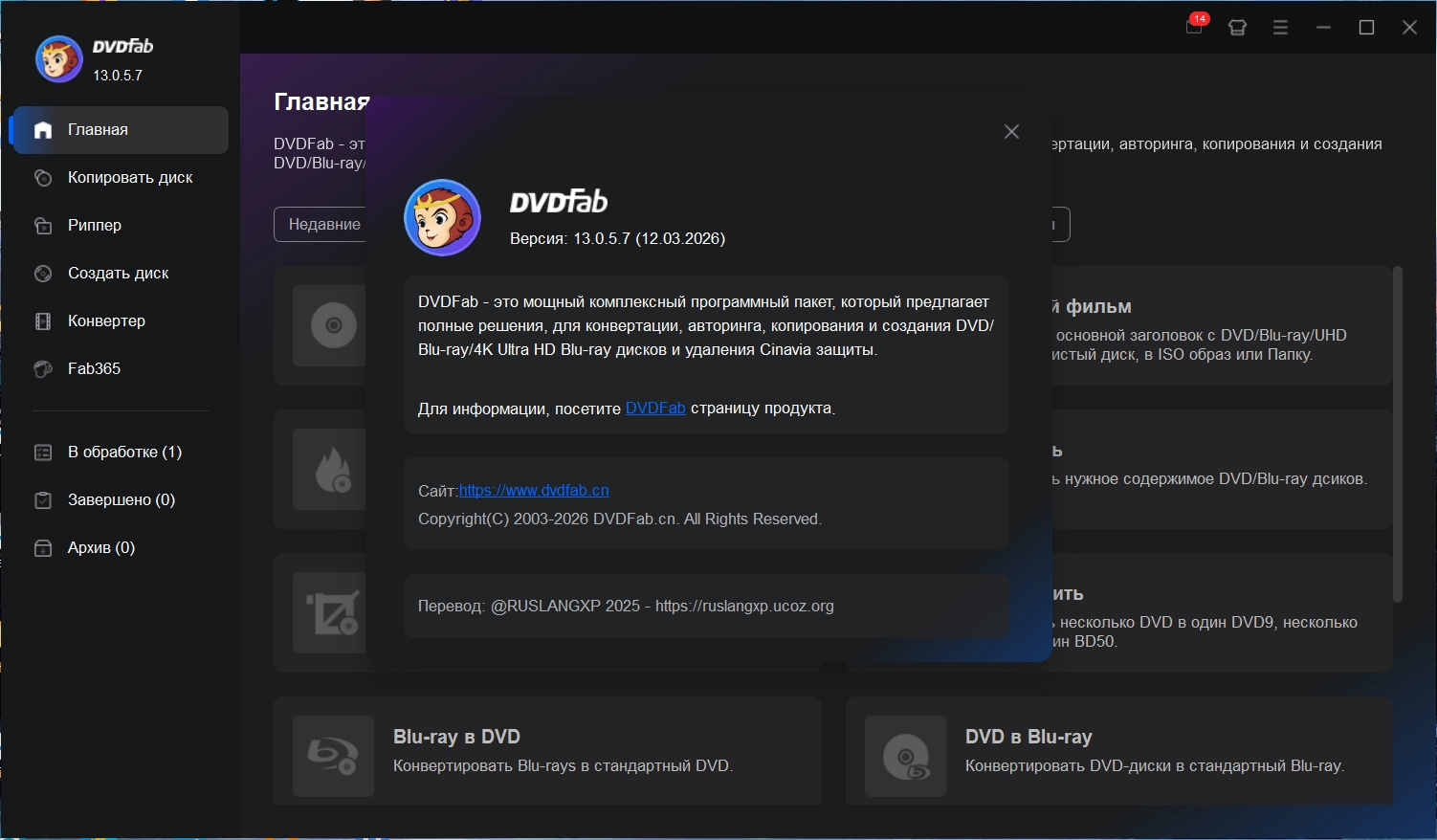Click the В обработке list icon
The width and height of the screenshot is (1437, 840).
tap(43, 453)
